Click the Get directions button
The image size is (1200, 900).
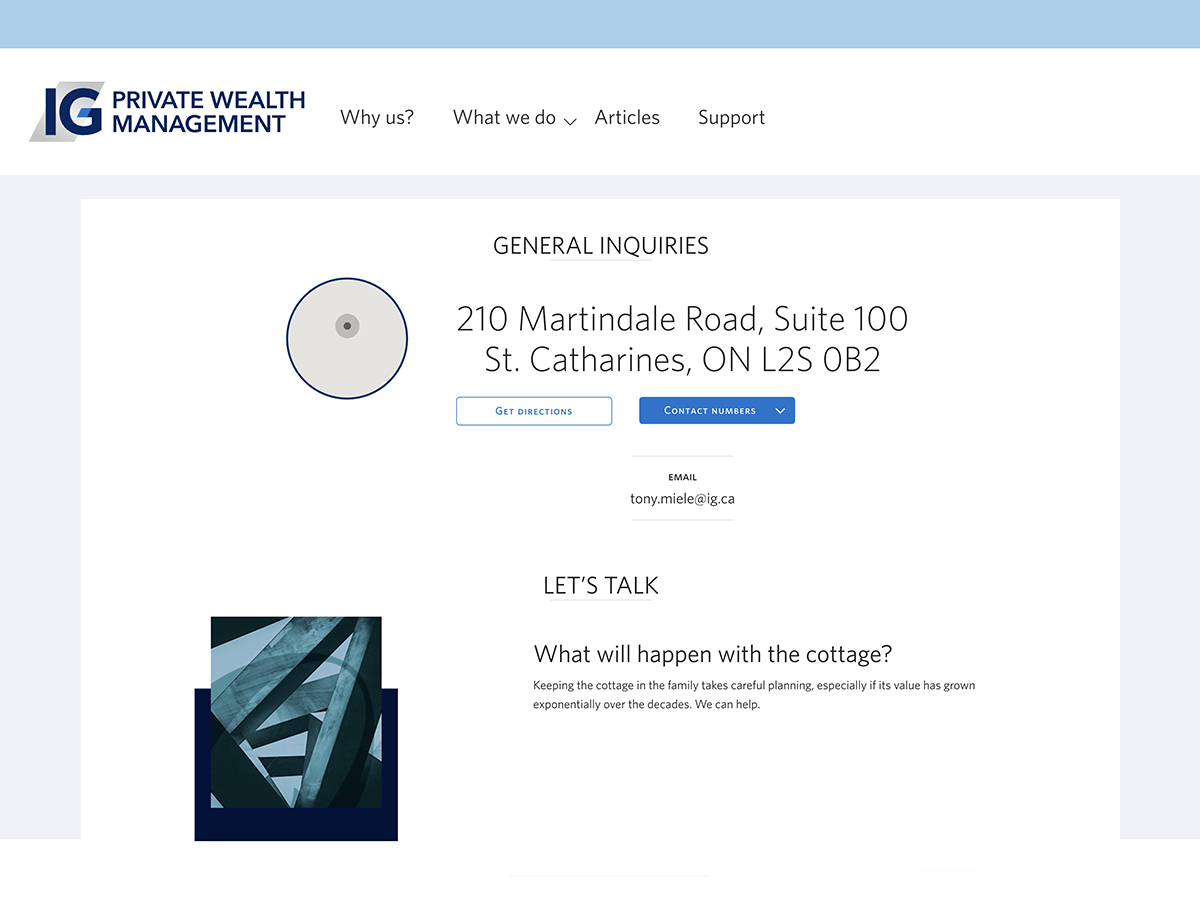pyautogui.click(x=534, y=411)
